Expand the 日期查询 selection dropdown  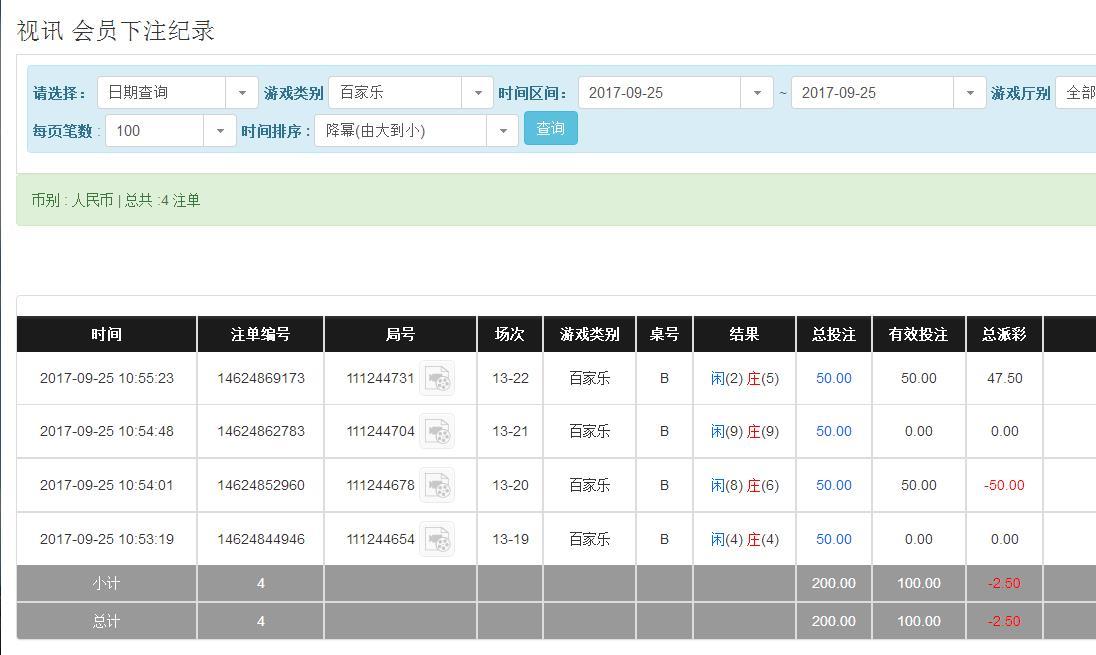coord(177,93)
